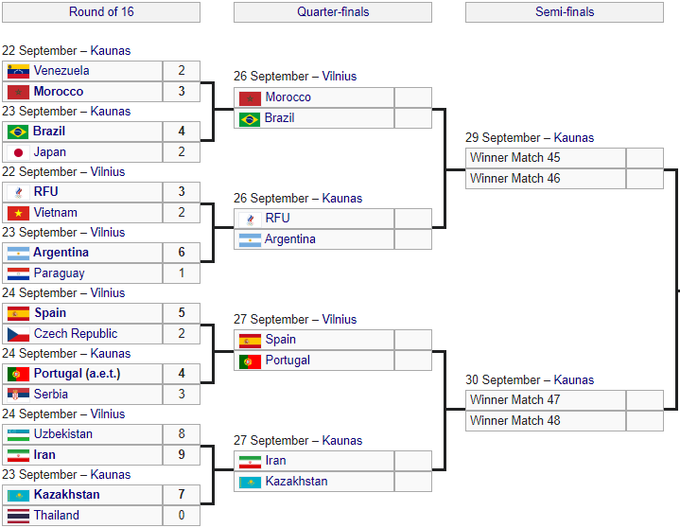Click the Vietnam flag icon
The image size is (680, 528).
tap(18, 213)
